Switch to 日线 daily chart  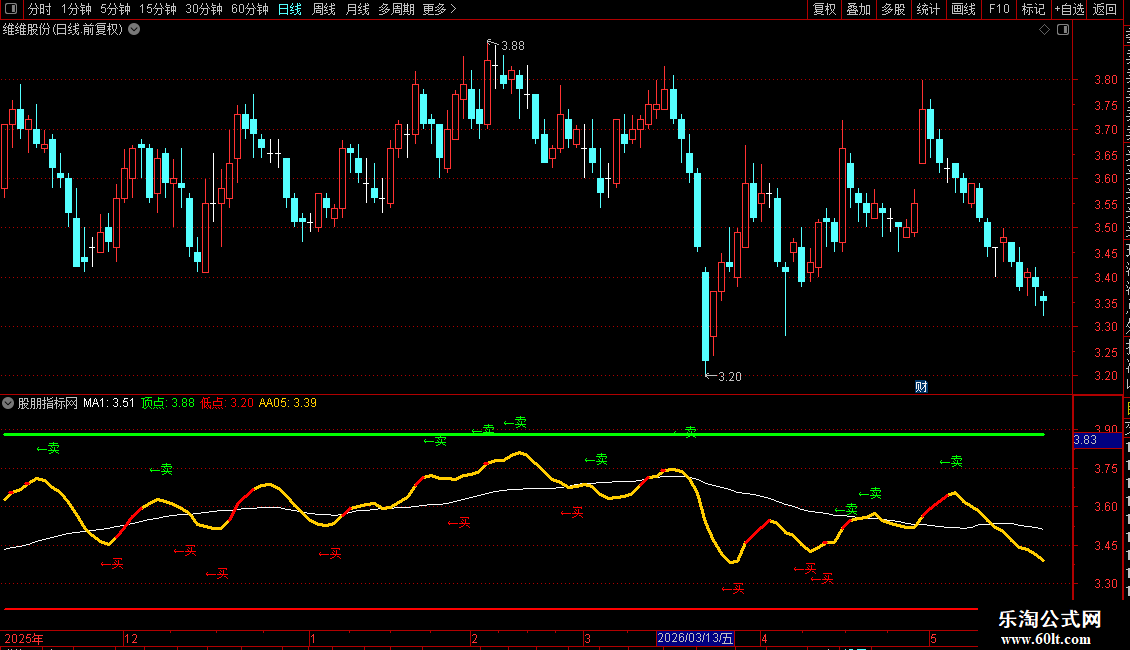tap(290, 9)
